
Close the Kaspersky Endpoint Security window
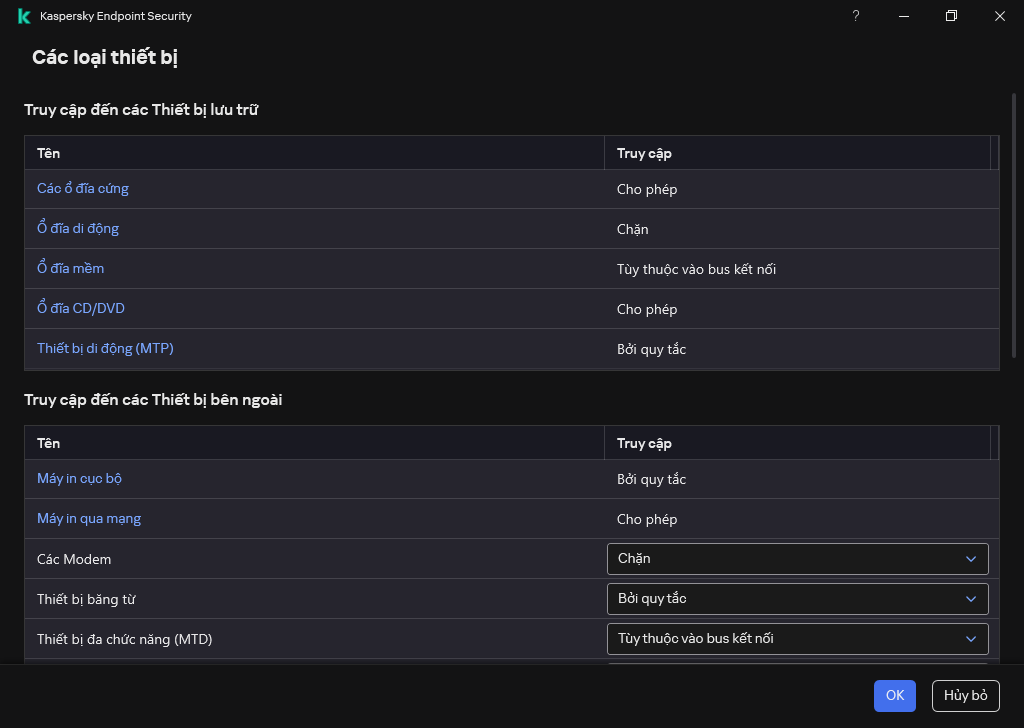(x=1000, y=16)
